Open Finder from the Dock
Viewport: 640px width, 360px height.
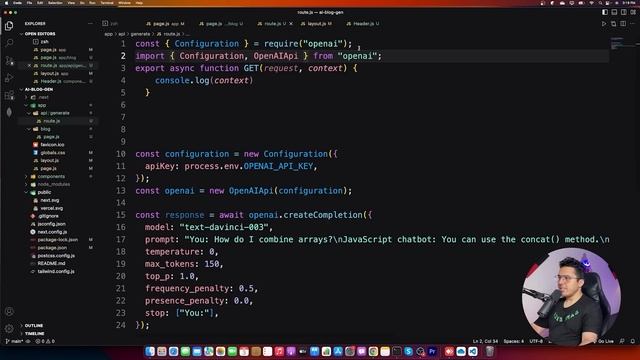pyautogui.click(x=150, y=351)
